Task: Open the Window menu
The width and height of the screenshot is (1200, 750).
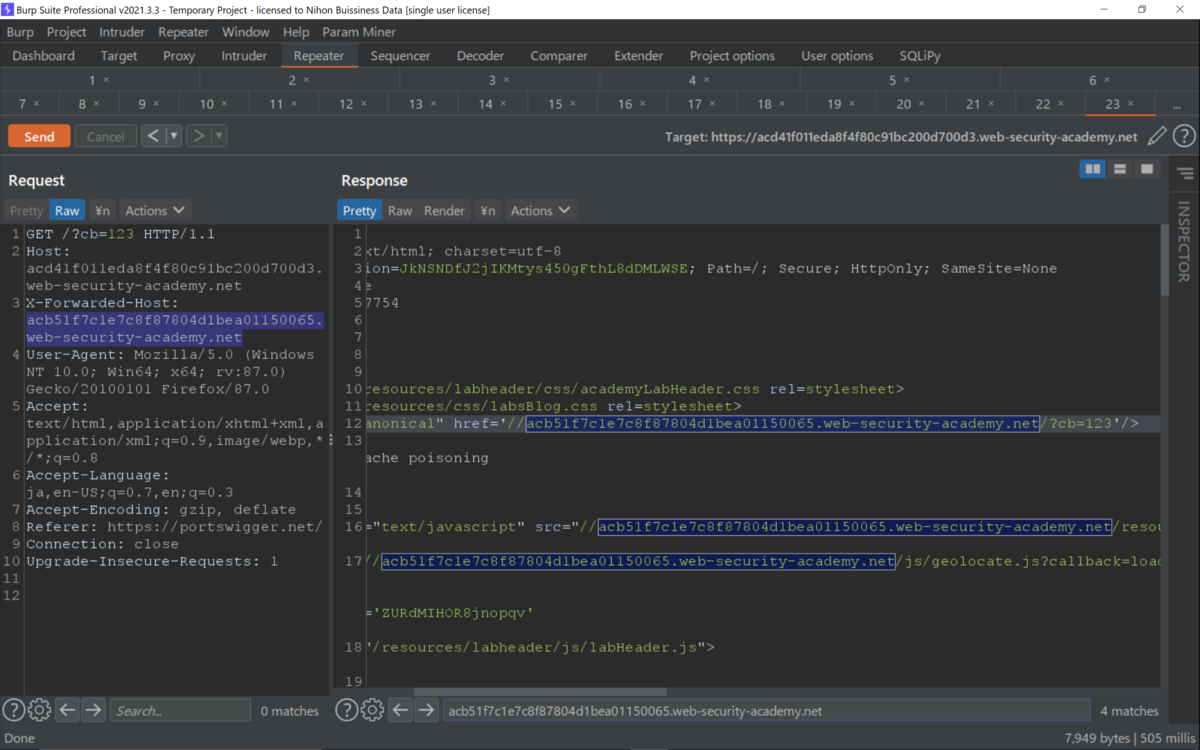Action: pos(245,32)
